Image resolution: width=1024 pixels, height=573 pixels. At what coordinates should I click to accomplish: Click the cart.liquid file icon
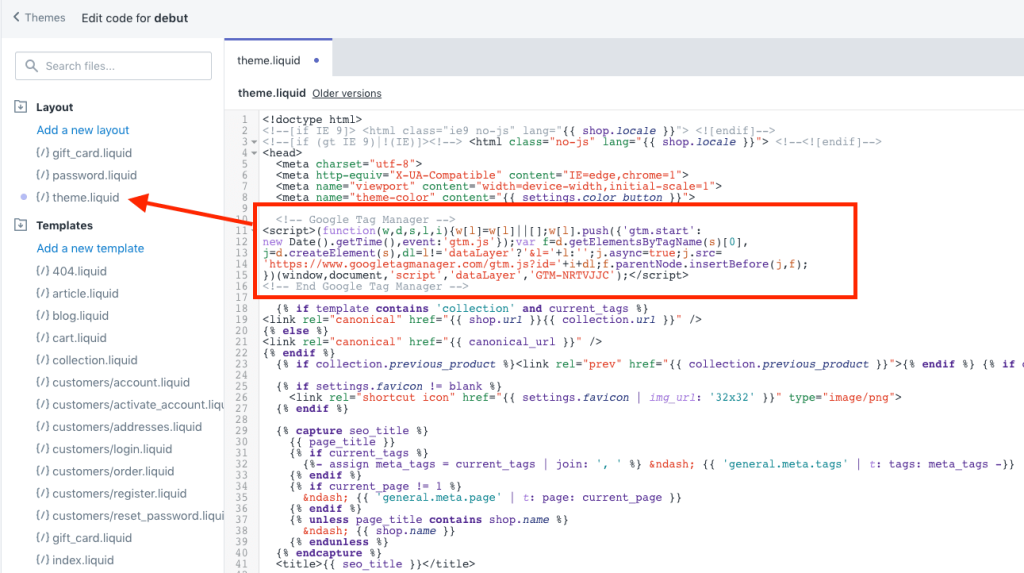click(x=43, y=338)
